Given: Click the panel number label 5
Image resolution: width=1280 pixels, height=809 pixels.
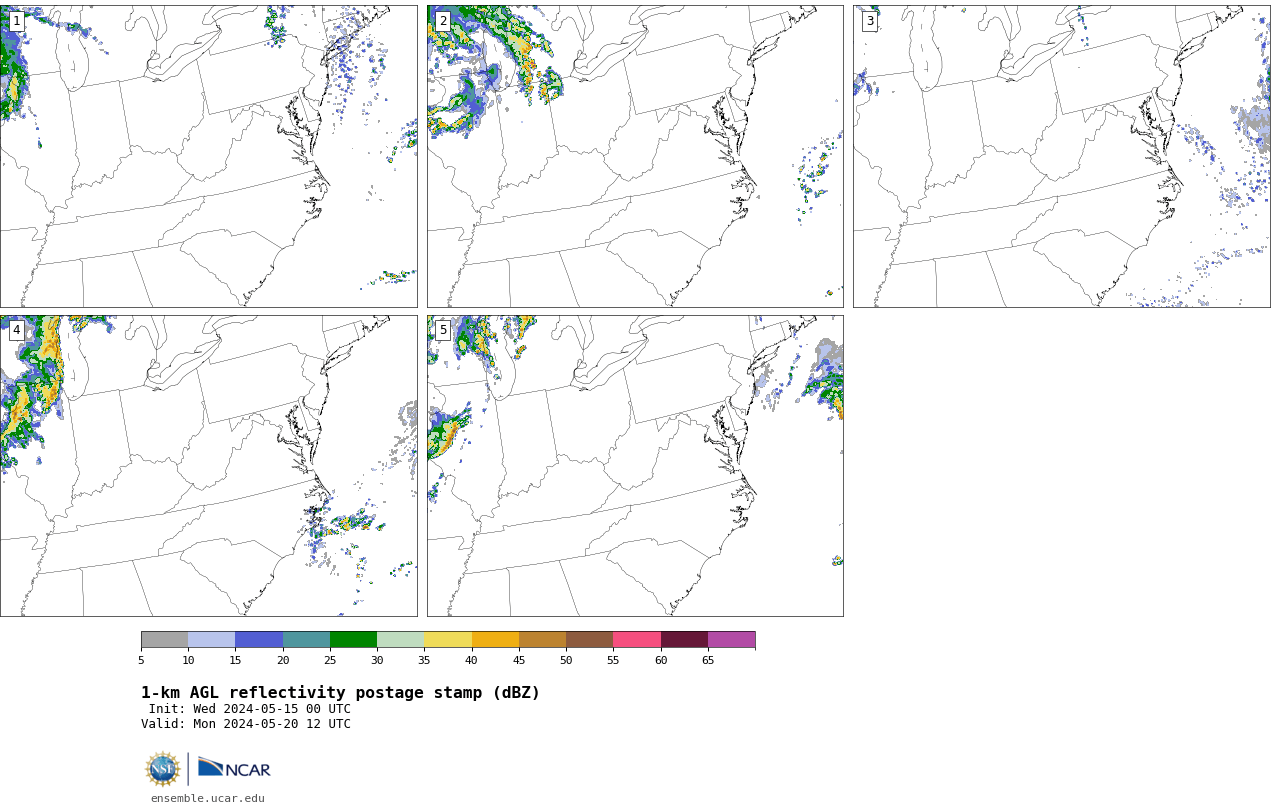Looking at the screenshot, I should click(443, 330).
